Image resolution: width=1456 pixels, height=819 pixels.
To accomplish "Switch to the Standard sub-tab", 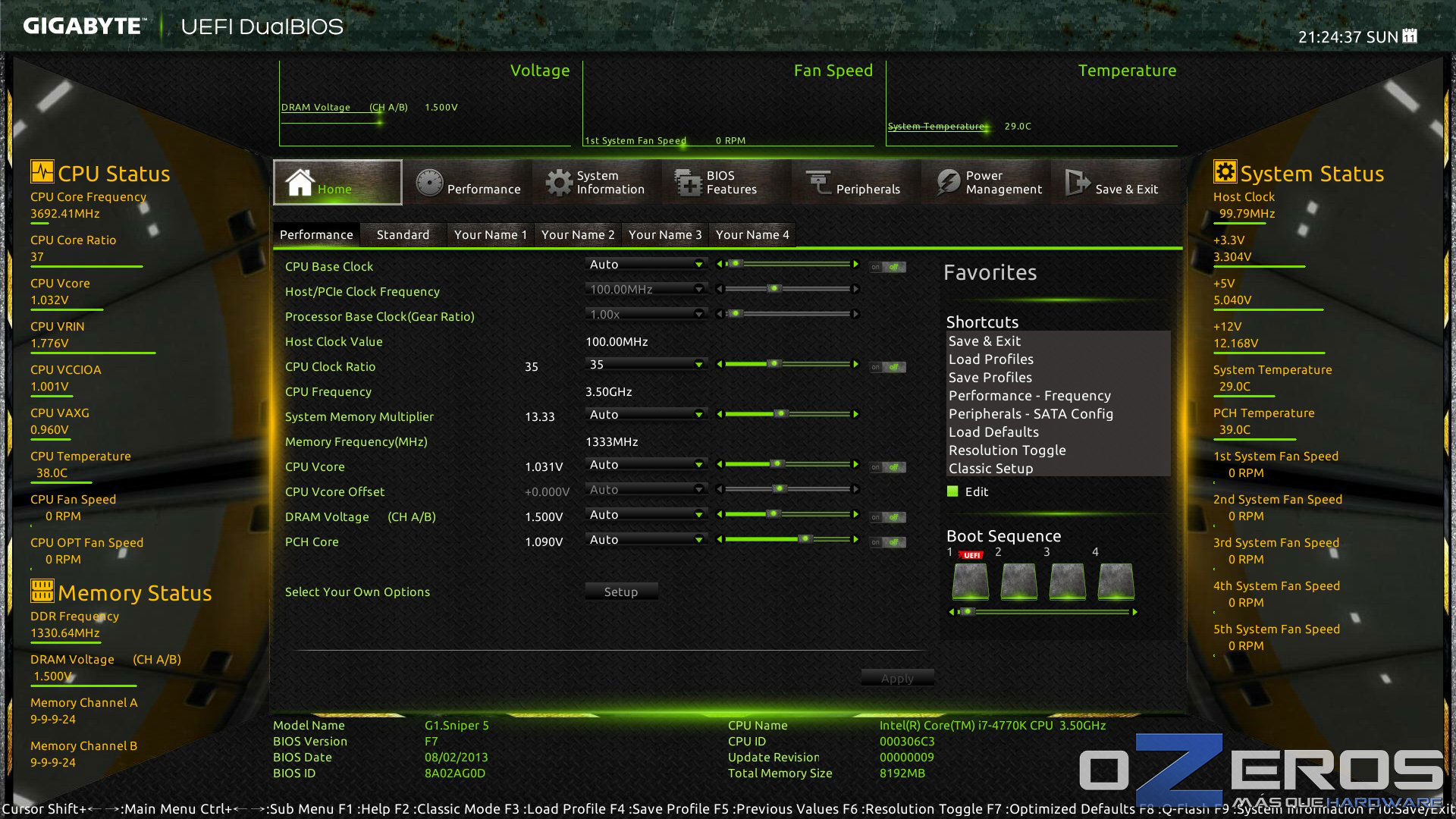I will point(403,234).
